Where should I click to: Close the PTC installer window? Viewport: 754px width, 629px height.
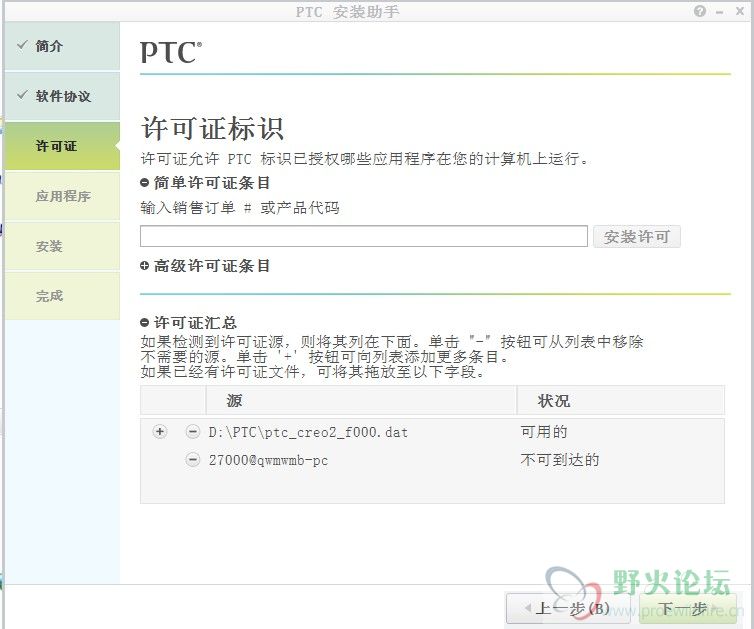click(x=740, y=11)
